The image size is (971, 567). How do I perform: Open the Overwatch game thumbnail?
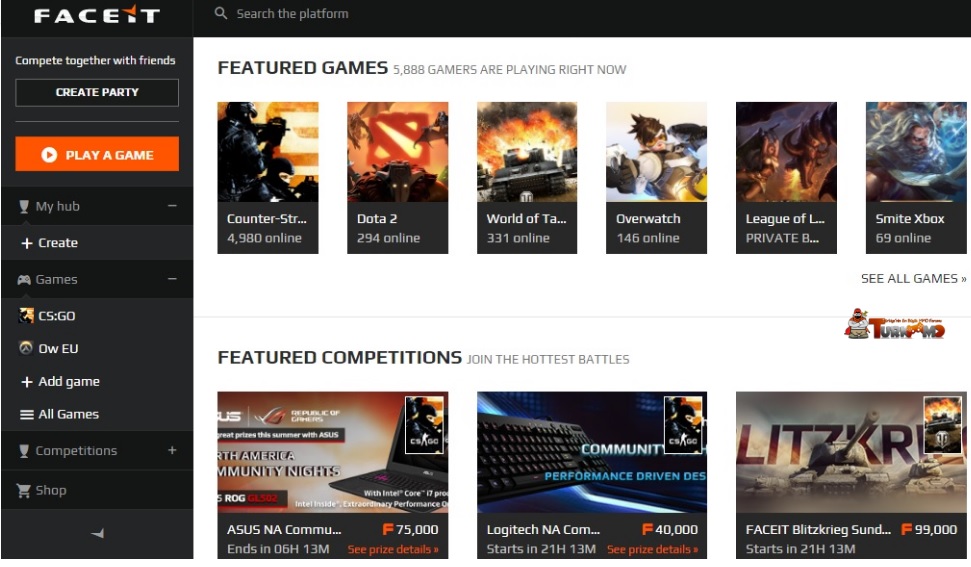click(656, 152)
